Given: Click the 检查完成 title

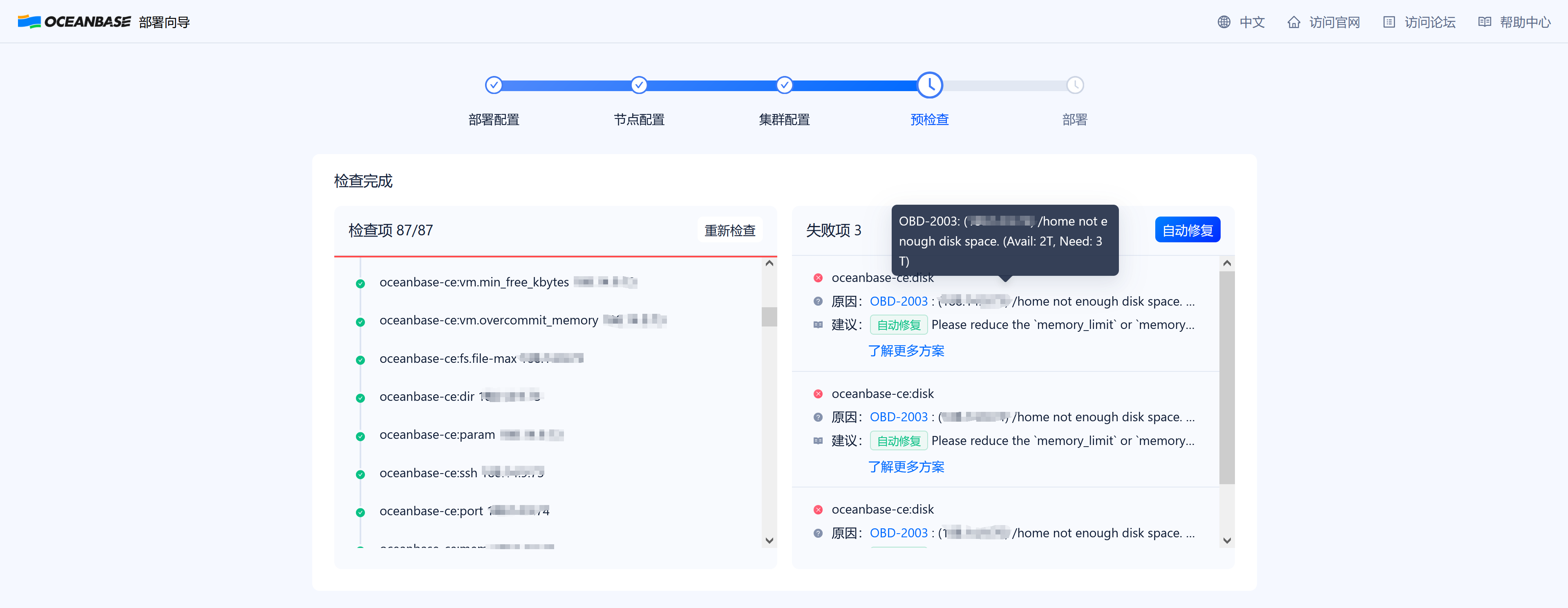Looking at the screenshot, I should [363, 181].
